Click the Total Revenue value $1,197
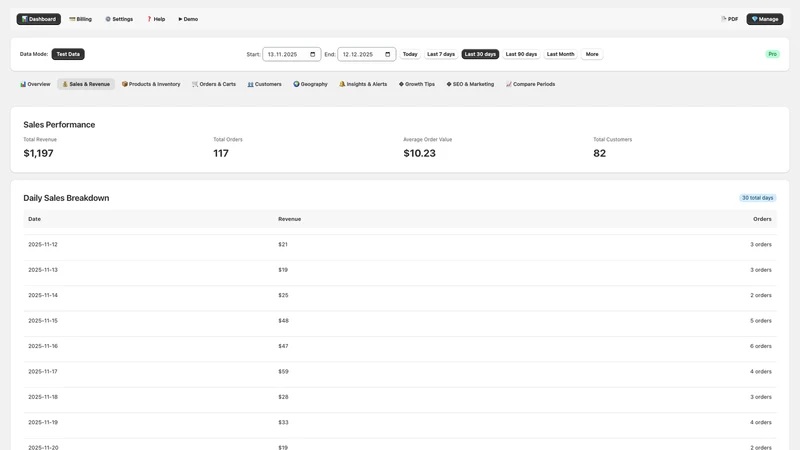Screen dimensions: 800x450 38,153
